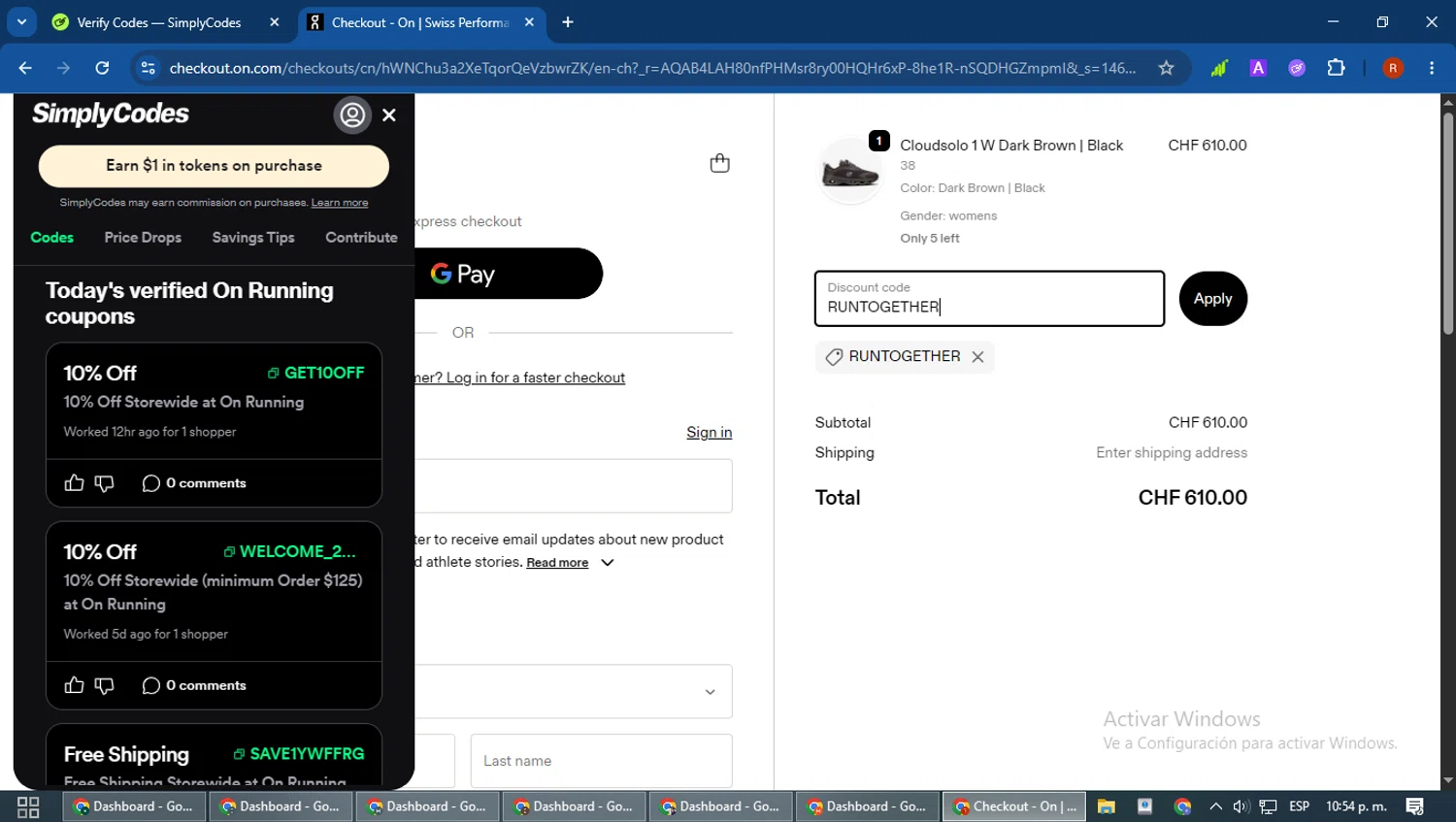Image resolution: width=1456 pixels, height=822 pixels.
Task: Open the Chrome extensions puzzle icon
Action: (1336, 68)
